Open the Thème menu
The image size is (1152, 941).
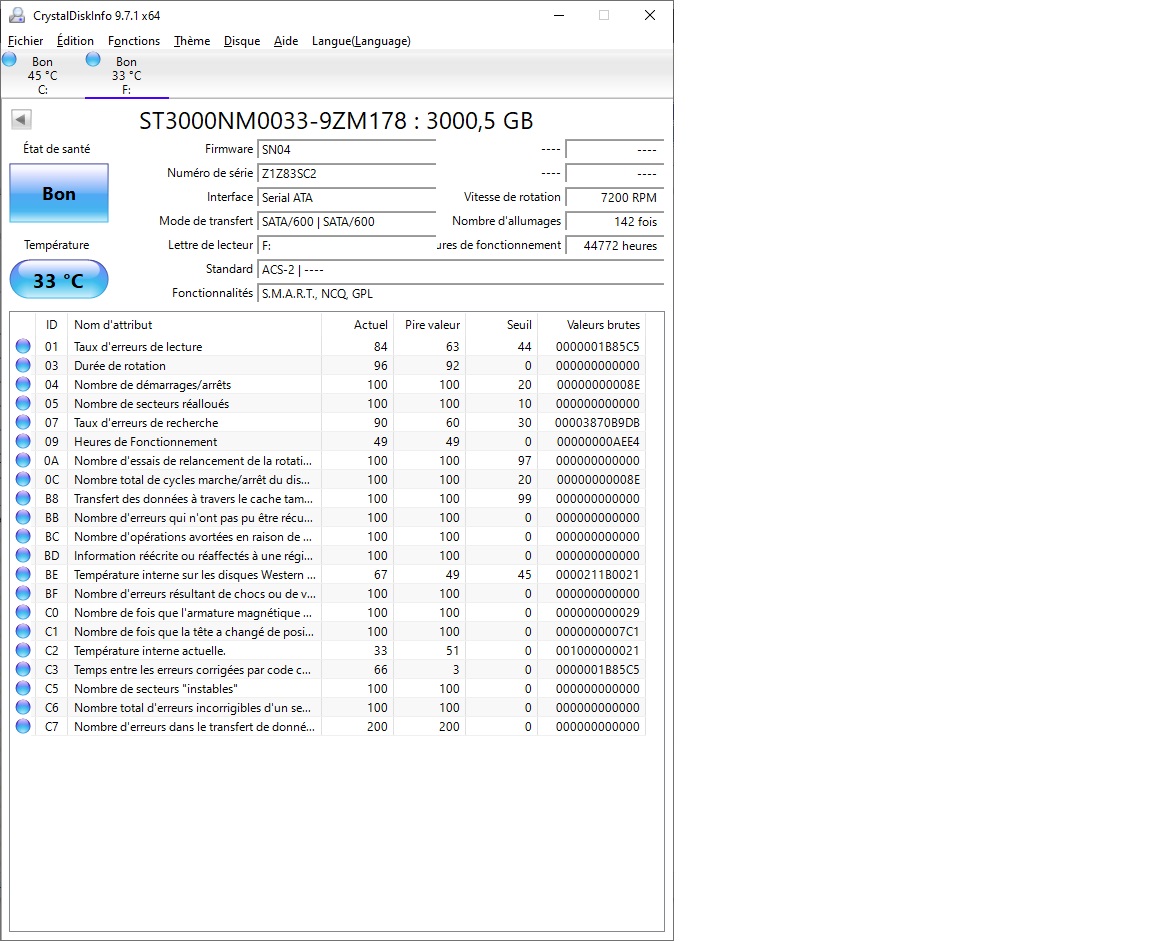(191, 41)
